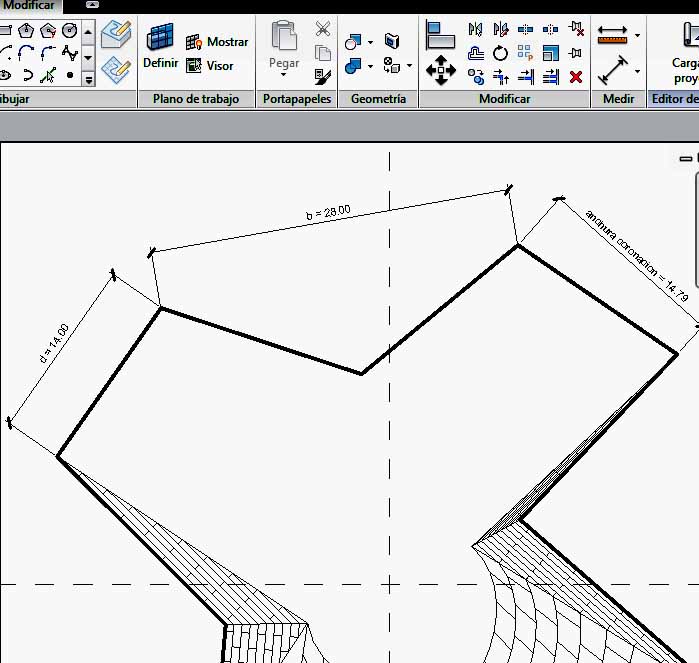Click the Align tool icon
Screen dimensions: 699x663
[x=440, y=36]
